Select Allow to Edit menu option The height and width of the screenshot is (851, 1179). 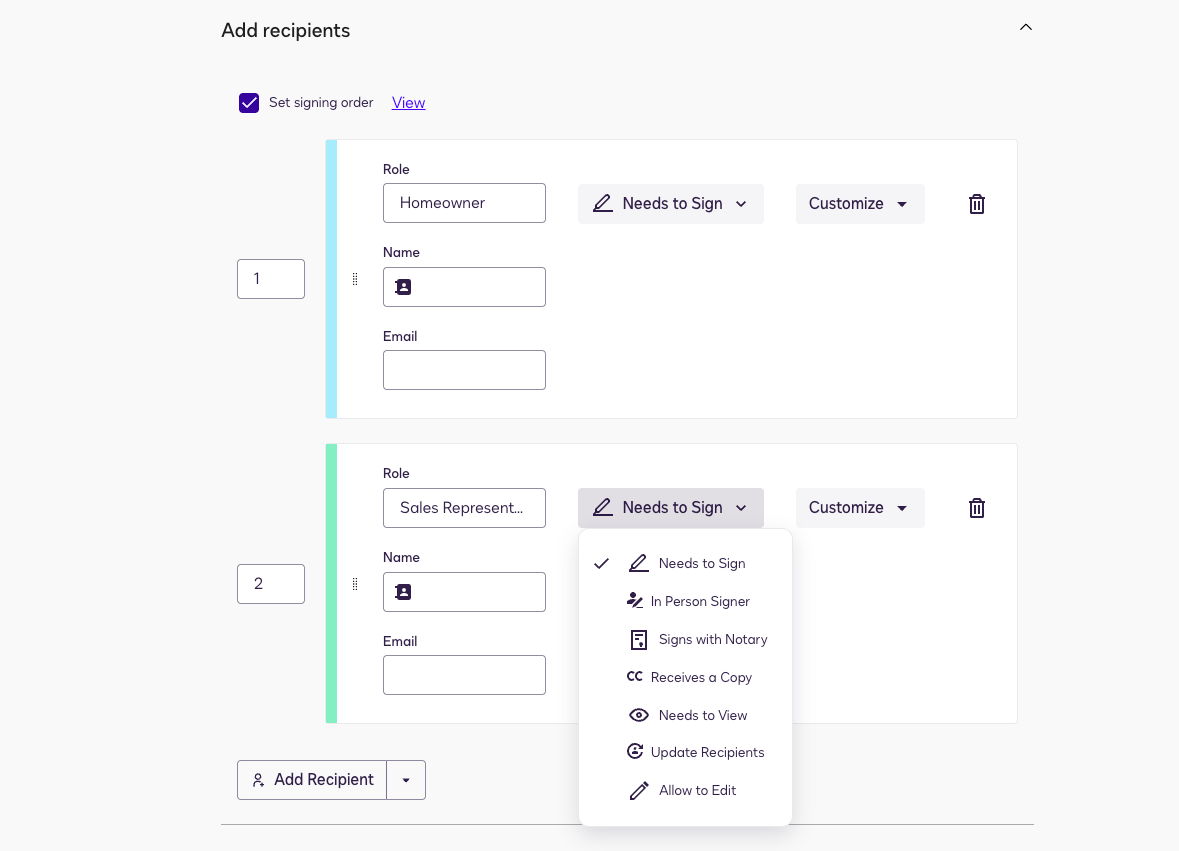point(697,790)
